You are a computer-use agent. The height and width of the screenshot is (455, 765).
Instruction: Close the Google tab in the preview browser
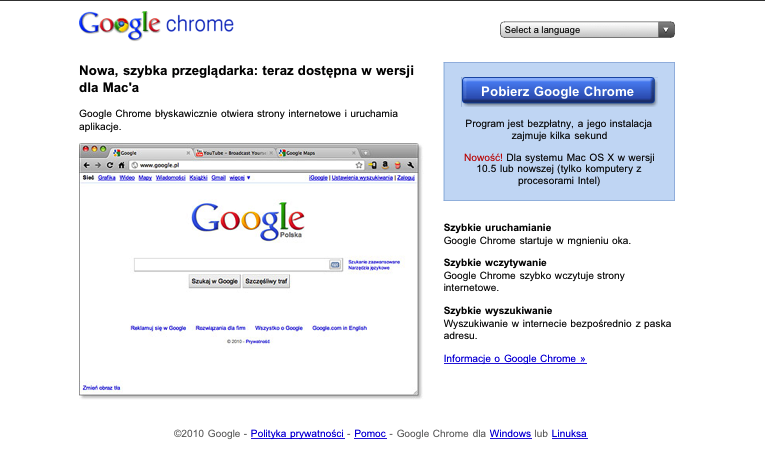coord(188,153)
